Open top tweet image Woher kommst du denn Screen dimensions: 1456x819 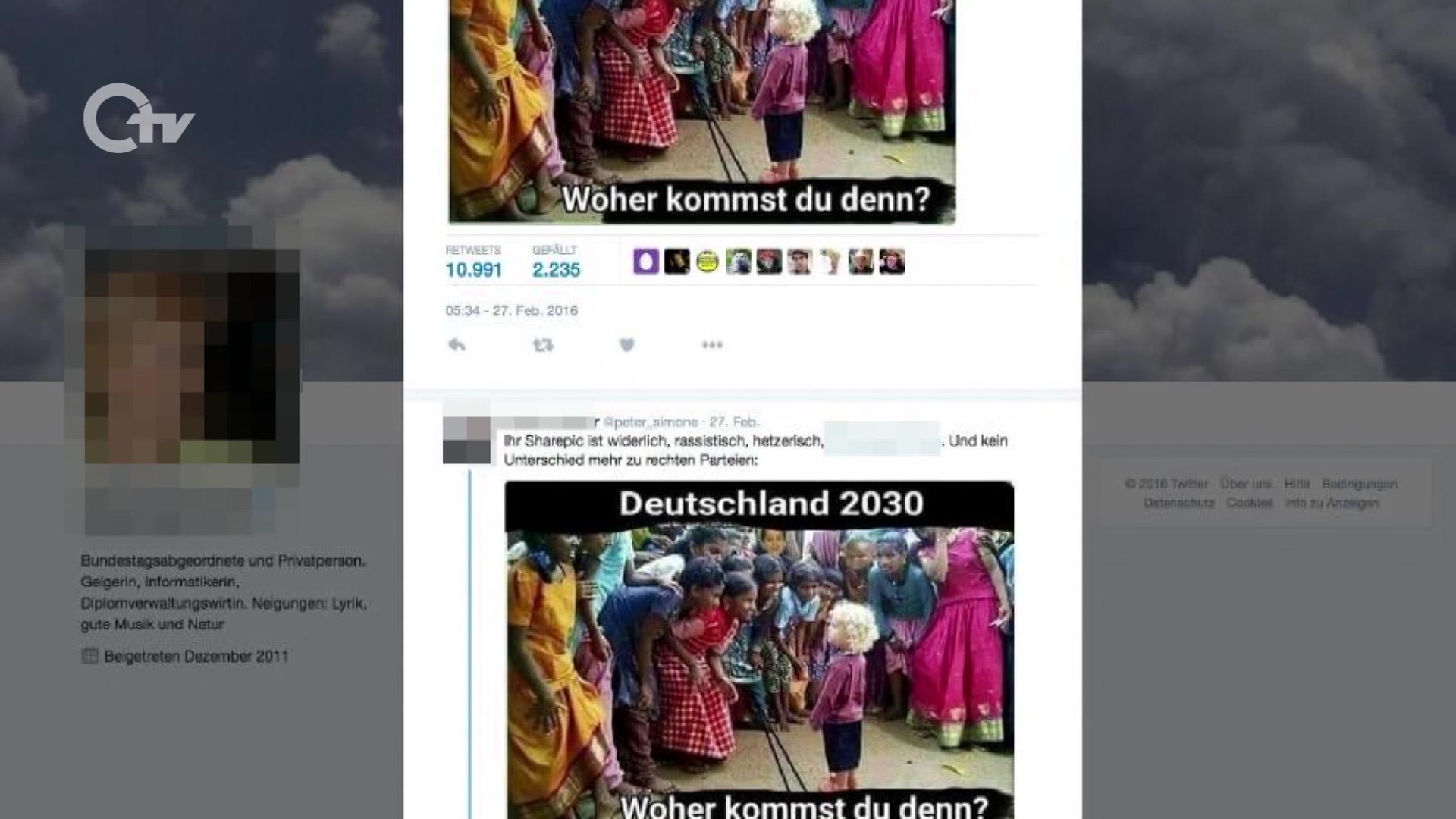pyautogui.click(x=702, y=112)
